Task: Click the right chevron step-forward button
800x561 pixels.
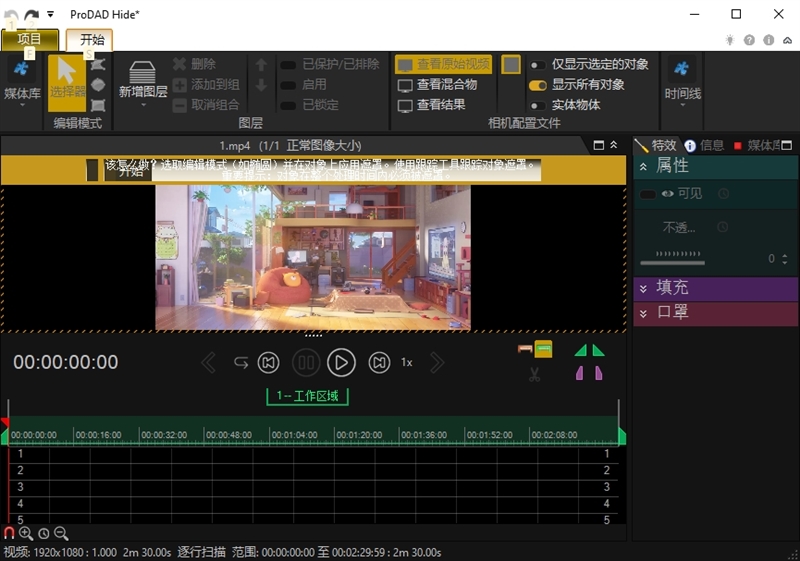Action: (x=437, y=363)
